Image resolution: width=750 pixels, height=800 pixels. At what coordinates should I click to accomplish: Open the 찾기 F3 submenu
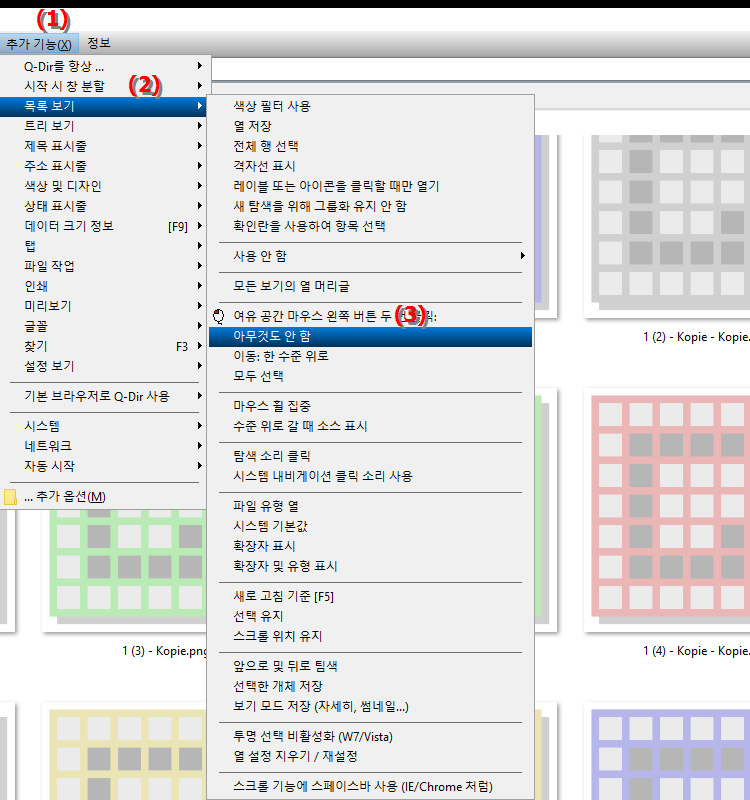pyautogui.click(x=105, y=346)
